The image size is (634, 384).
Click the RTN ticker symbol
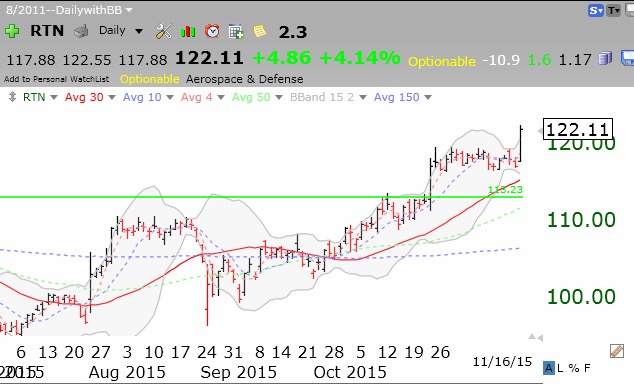[47, 31]
